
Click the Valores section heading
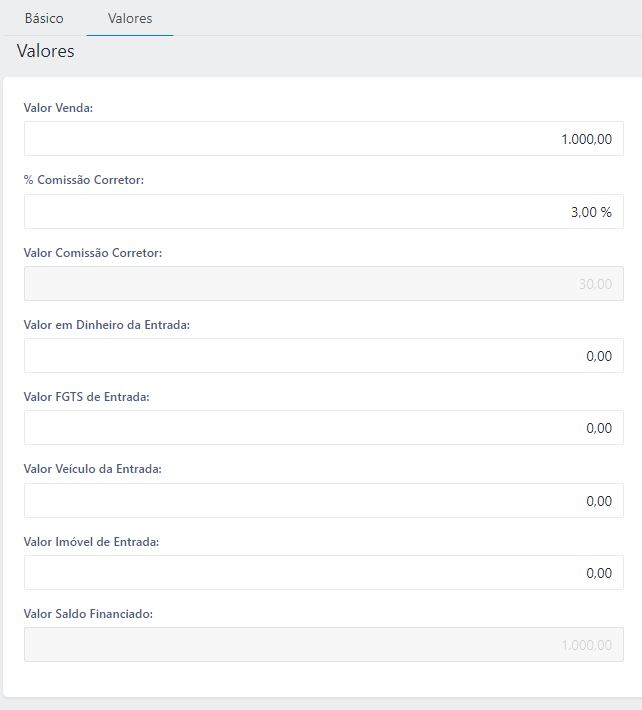coord(46,51)
